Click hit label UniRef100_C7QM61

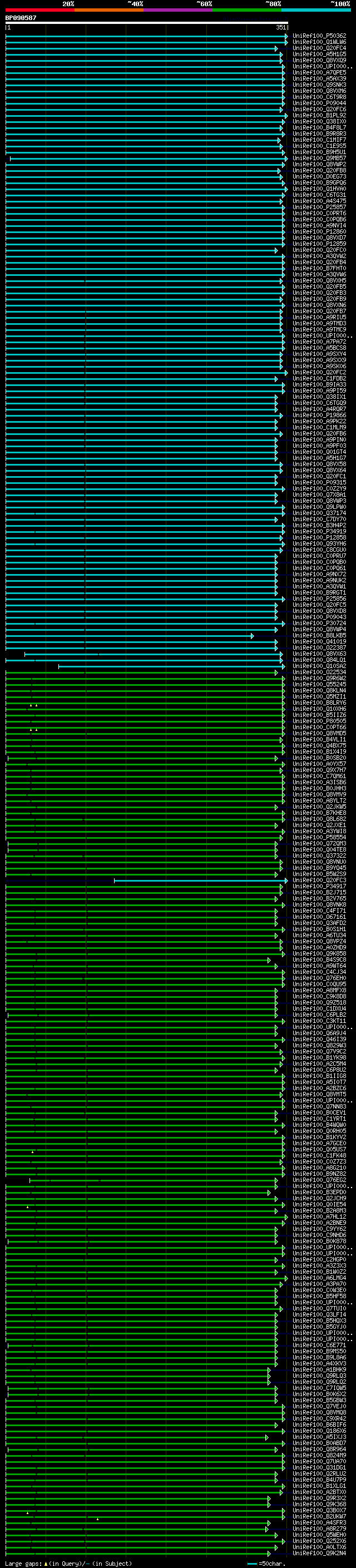point(319,776)
